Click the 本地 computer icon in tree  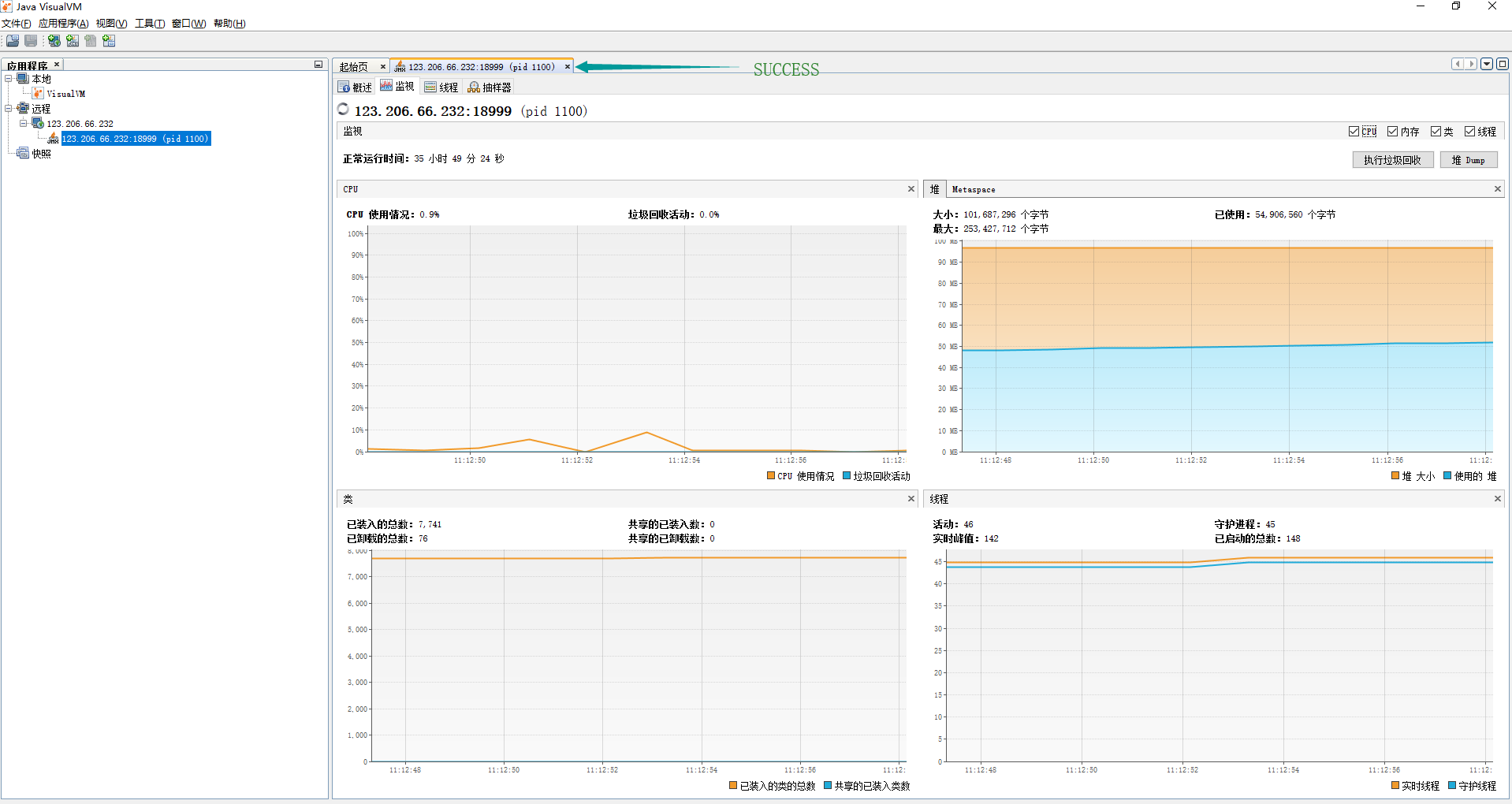23,79
